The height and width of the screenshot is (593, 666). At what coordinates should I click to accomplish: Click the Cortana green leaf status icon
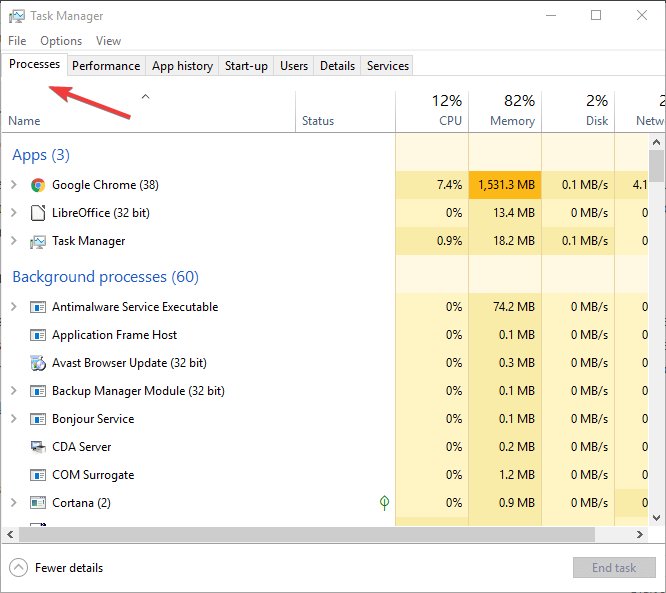click(384, 503)
